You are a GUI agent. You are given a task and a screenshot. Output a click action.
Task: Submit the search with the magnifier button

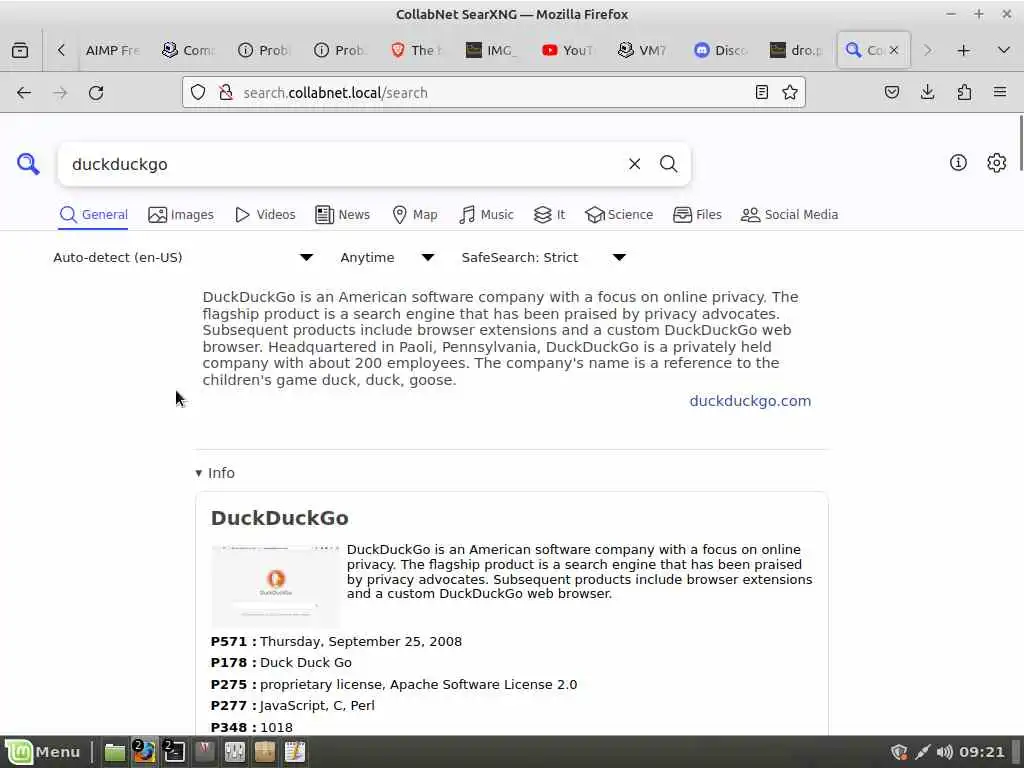(x=668, y=164)
